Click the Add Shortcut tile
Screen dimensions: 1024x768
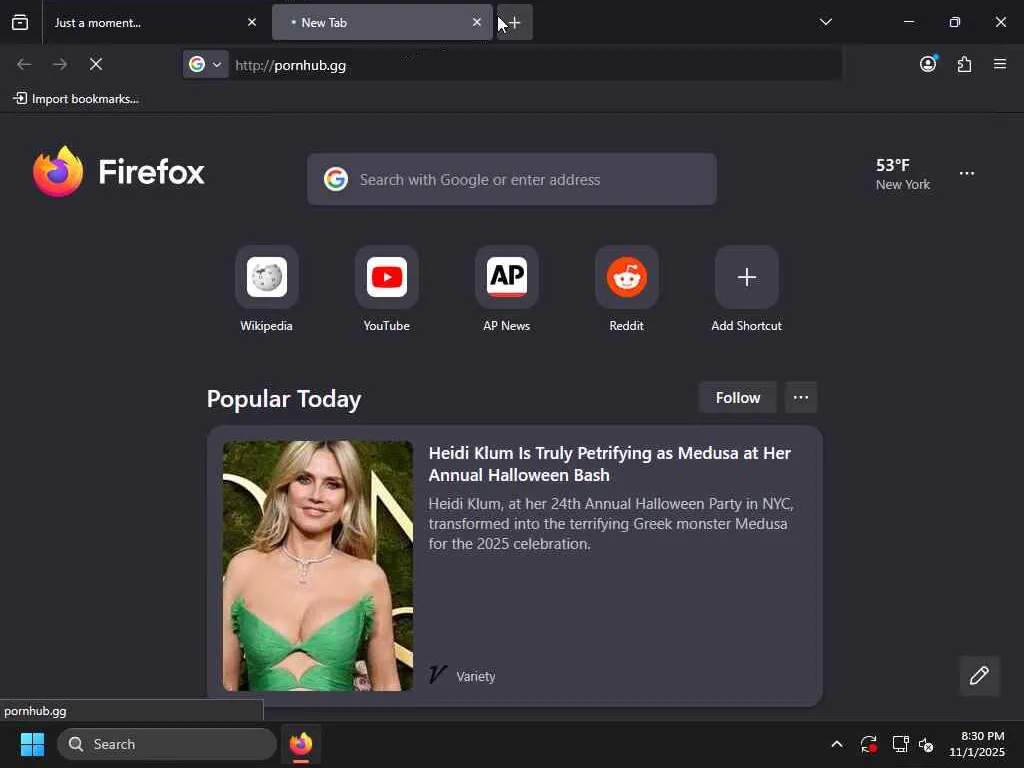(746, 289)
